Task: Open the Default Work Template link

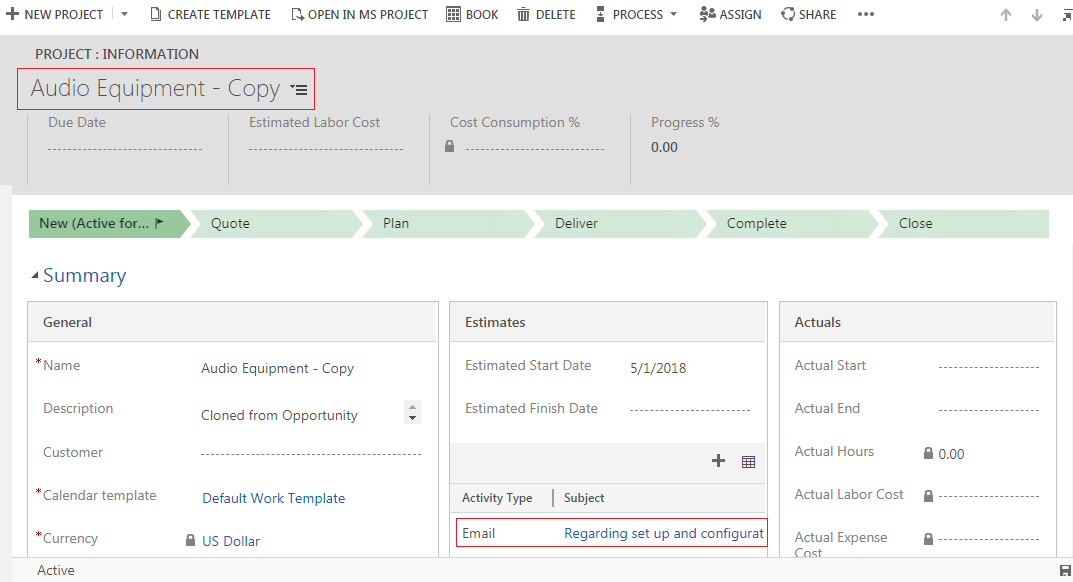Action: coord(273,498)
